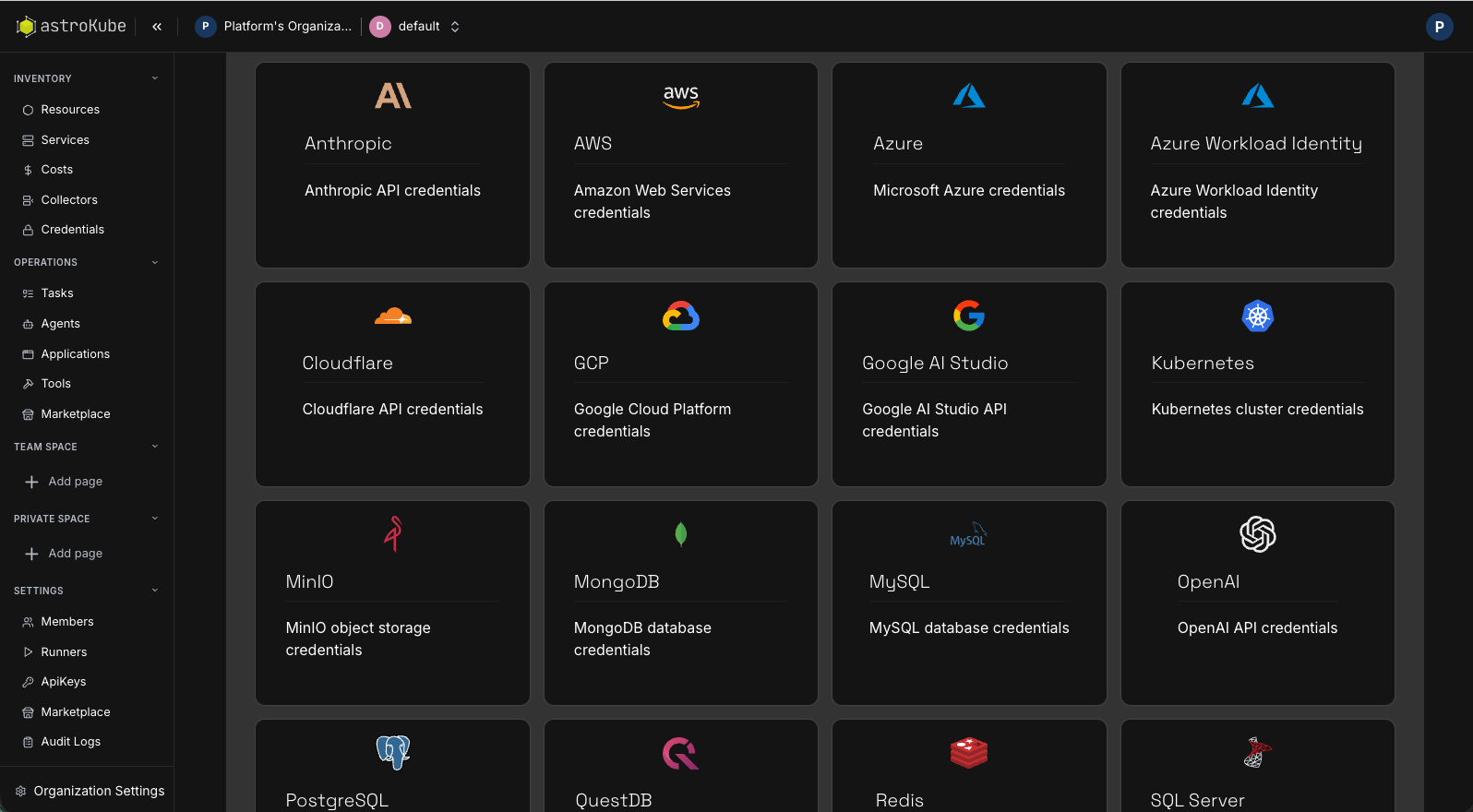The width and height of the screenshot is (1473, 812).
Task: Click the QuestDB card title
Action: pos(614,800)
